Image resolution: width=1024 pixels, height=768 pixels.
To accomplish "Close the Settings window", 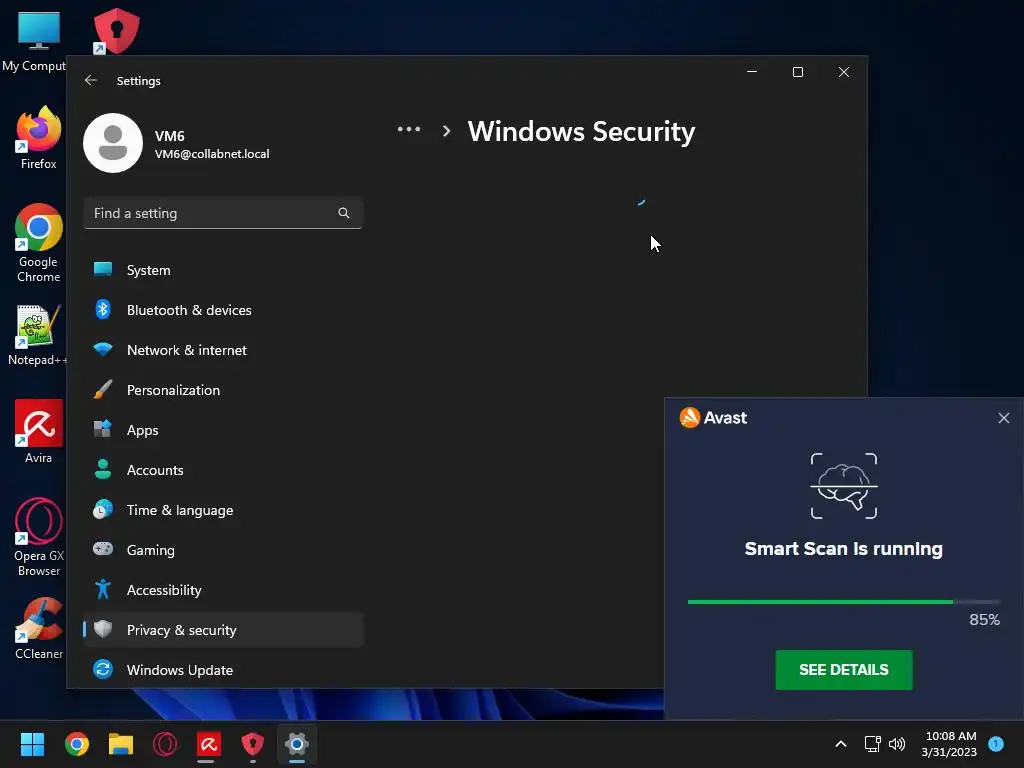I will pos(844,72).
